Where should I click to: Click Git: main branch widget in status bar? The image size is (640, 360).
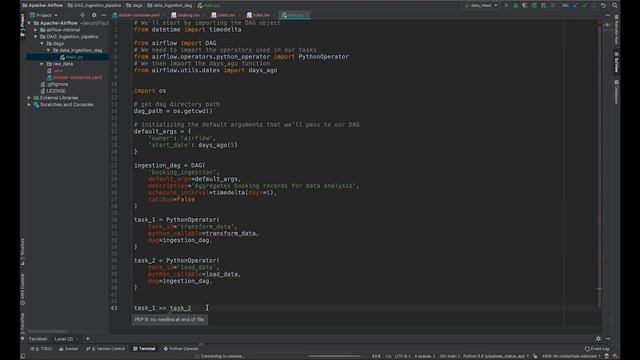(x=449, y=356)
